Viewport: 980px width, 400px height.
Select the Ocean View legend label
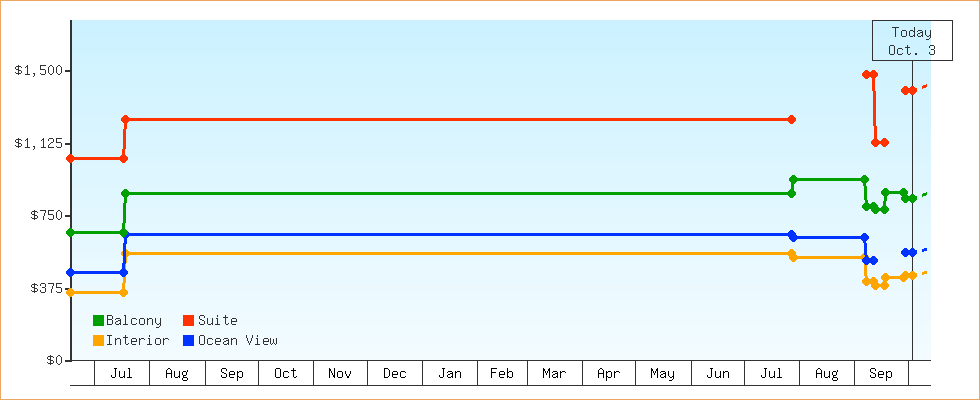pos(237,341)
